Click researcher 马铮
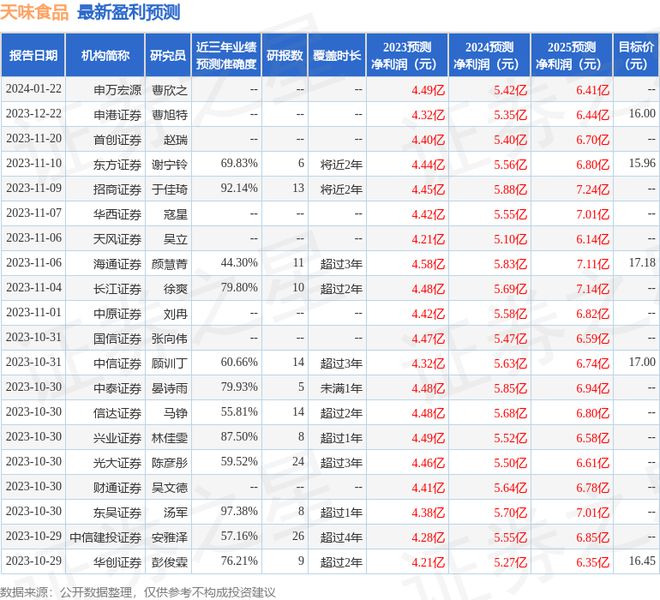The width and height of the screenshot is (660, 600). pos(175,413)
